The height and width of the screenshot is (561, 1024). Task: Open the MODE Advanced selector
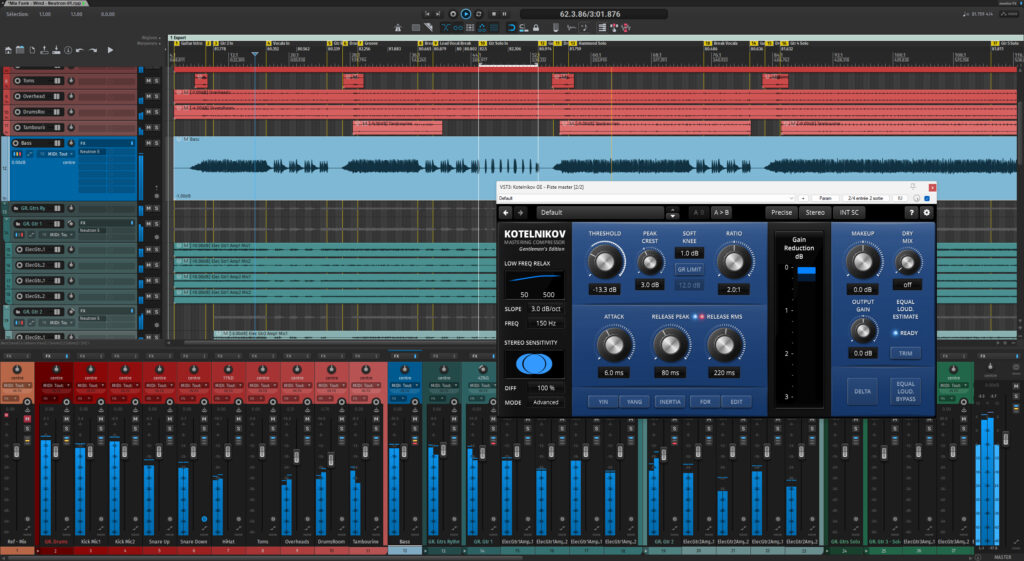click(545, 402)
